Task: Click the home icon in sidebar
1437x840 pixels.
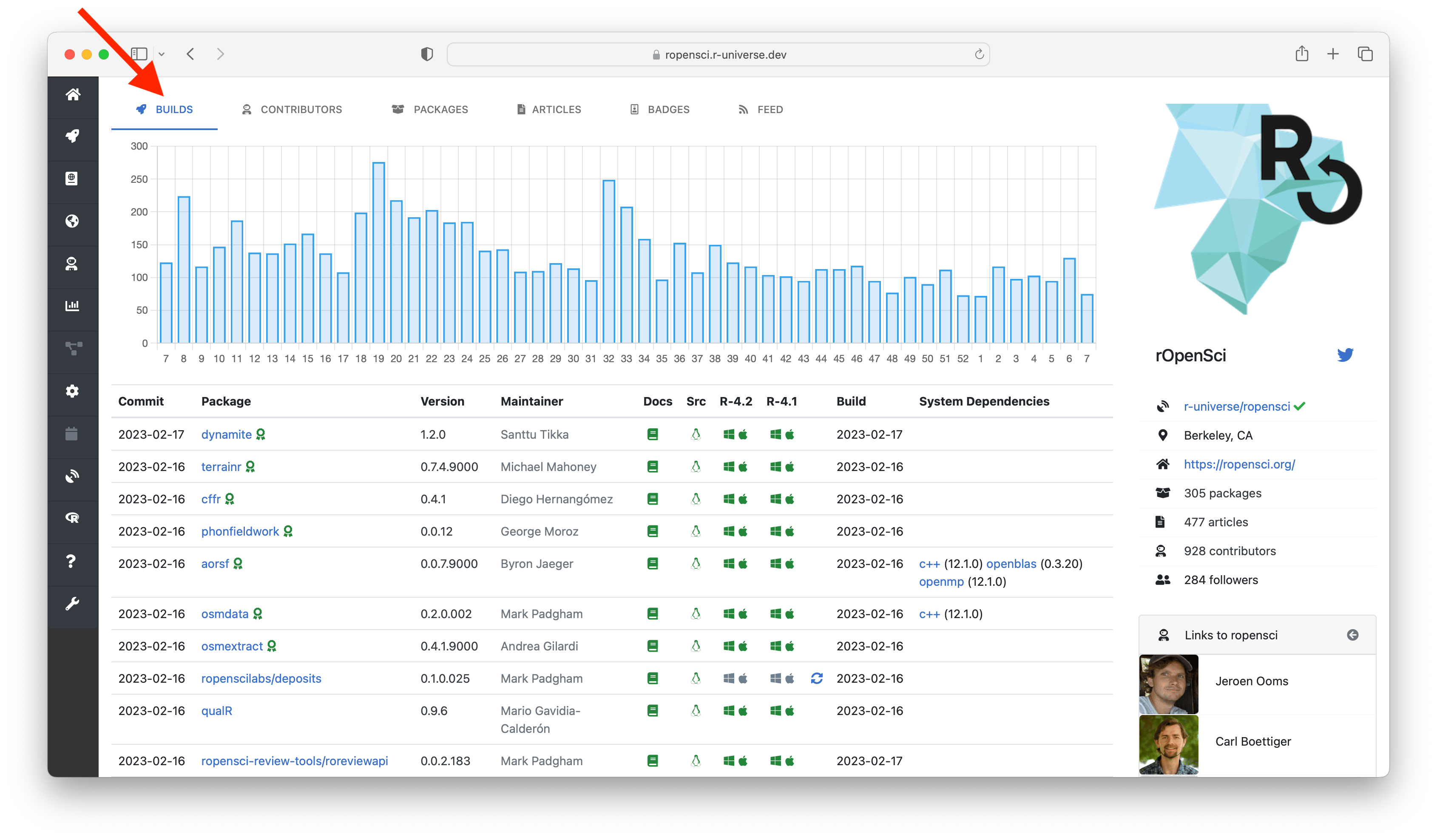Action: tap(72, 94)
